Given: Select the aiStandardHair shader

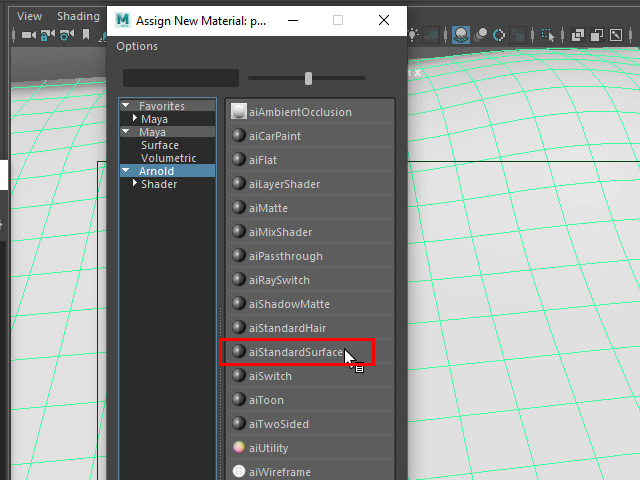Looking at the screenshot, I should click(288, 328).
